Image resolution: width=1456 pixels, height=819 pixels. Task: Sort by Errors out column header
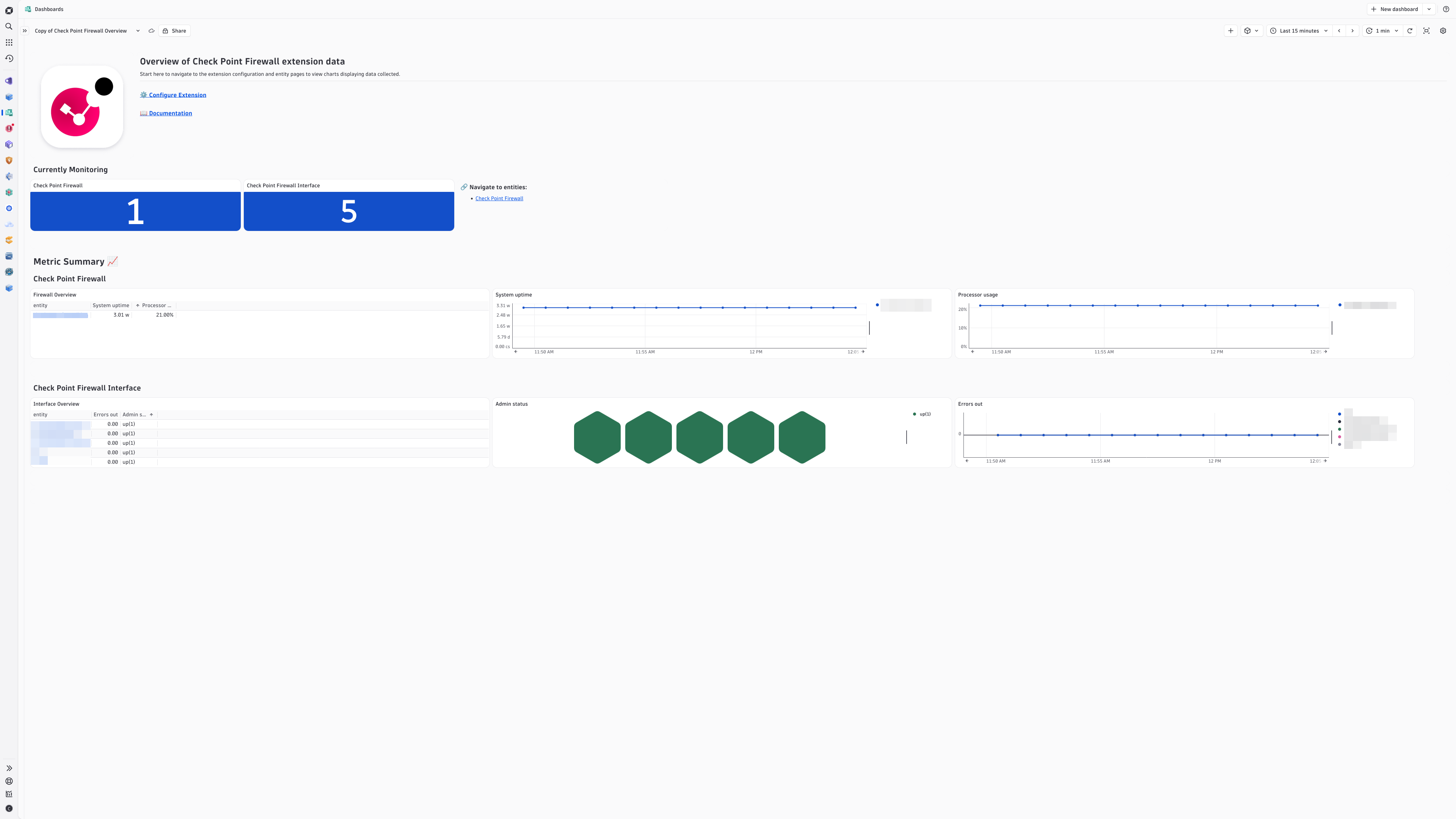(x=106, y=415)
